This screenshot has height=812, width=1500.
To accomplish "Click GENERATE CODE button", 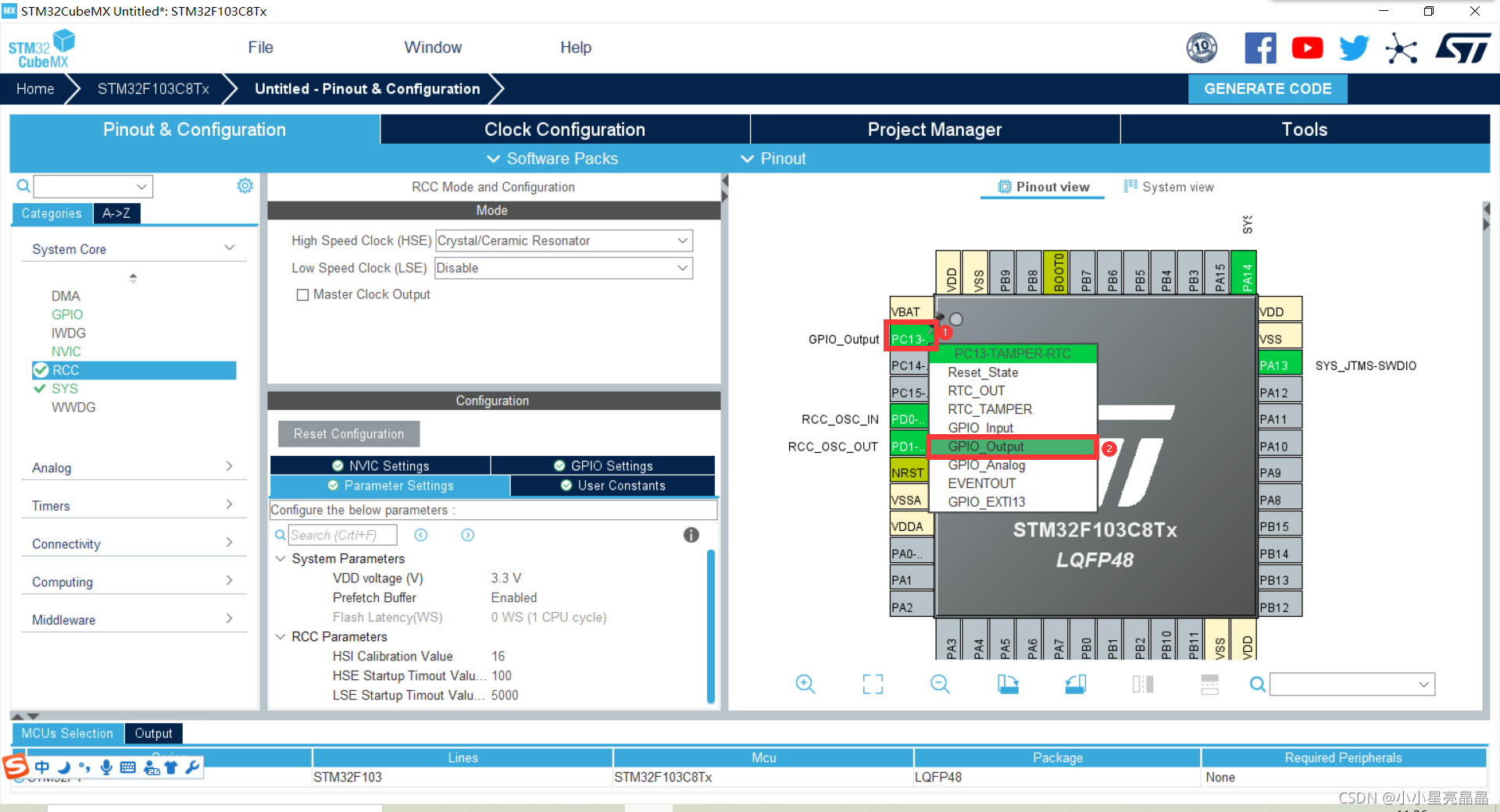I will pyautogui.click(x=1267, y=89).
